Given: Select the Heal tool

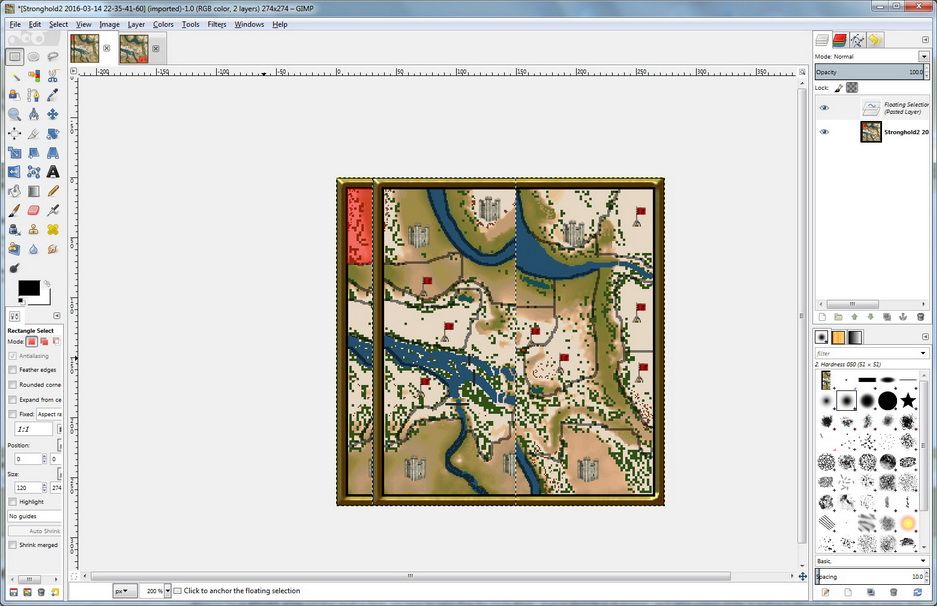Looking at the screenshot, I should 53,229.
